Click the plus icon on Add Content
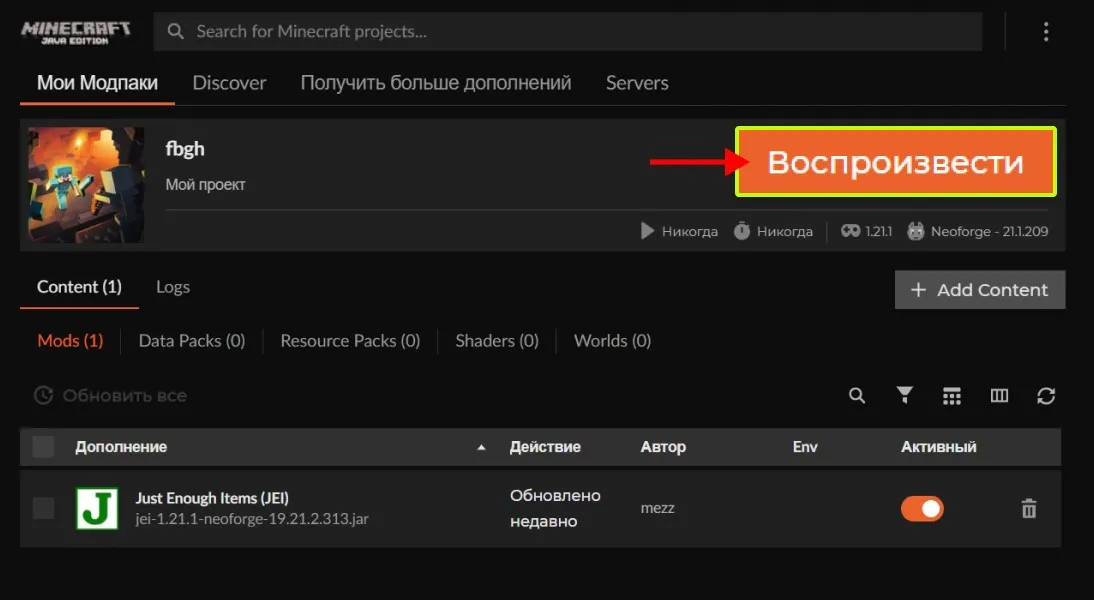Screen dimensions: 1094x600 (x=918, y=290)
